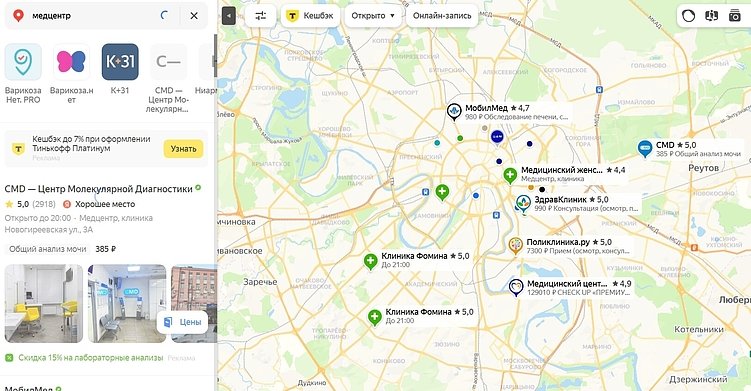The height and width of the screenshot is (391, 751).
Task: Click the Поликлиника.ру map marker
Action: pyautogui.click(x=515, y=245)
